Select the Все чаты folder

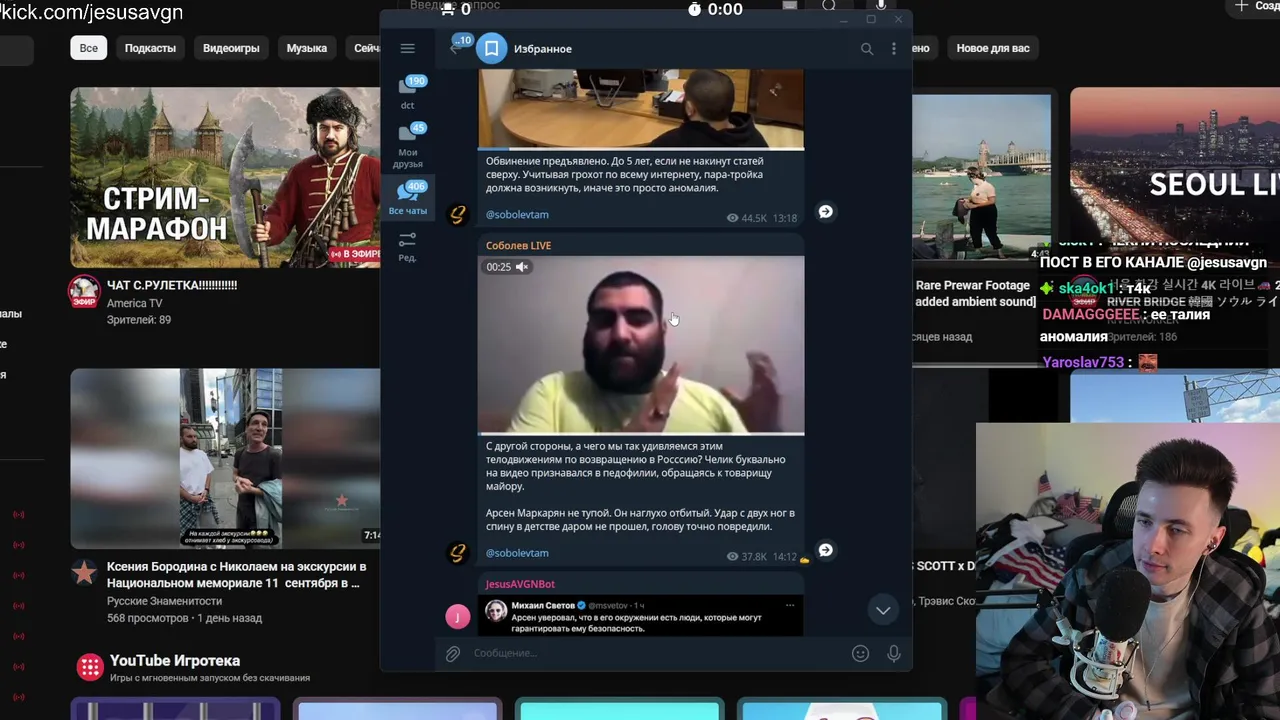point(408,198)
